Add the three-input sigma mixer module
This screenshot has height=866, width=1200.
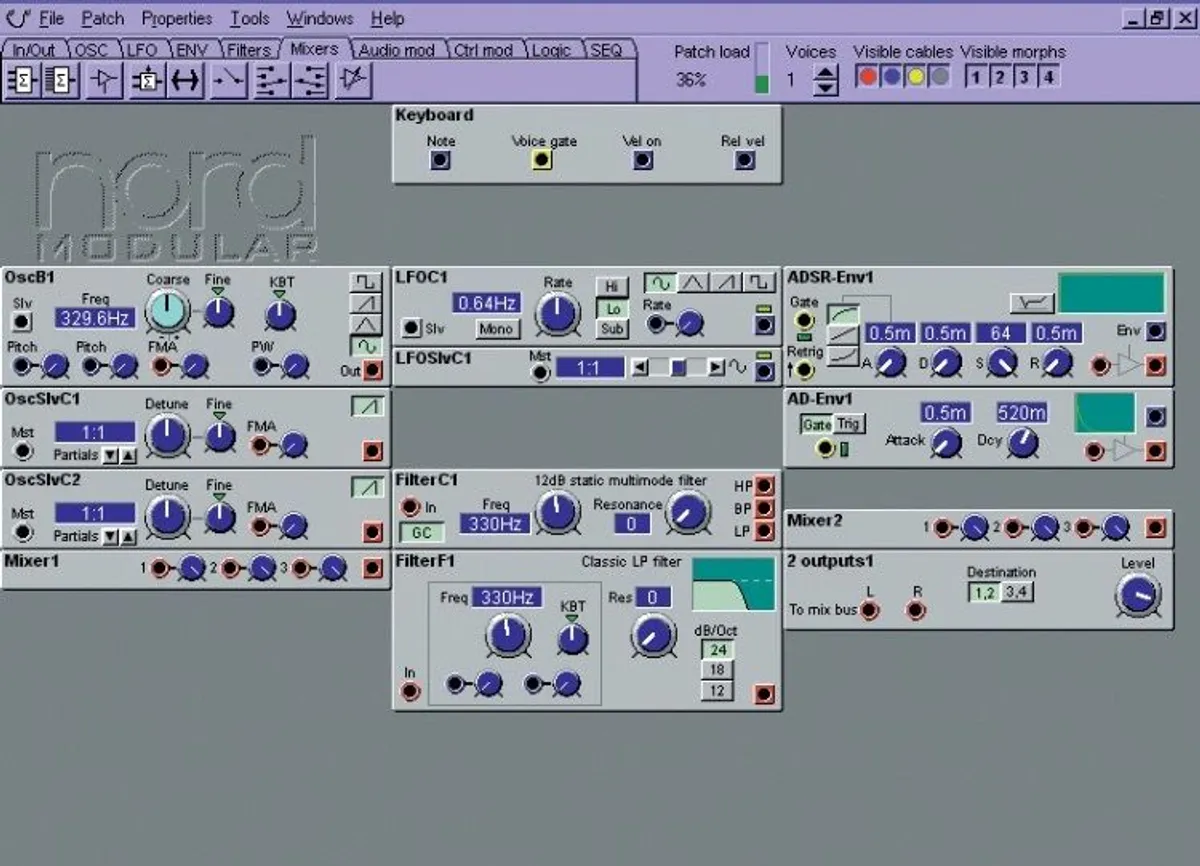click(x=22, y=80)
